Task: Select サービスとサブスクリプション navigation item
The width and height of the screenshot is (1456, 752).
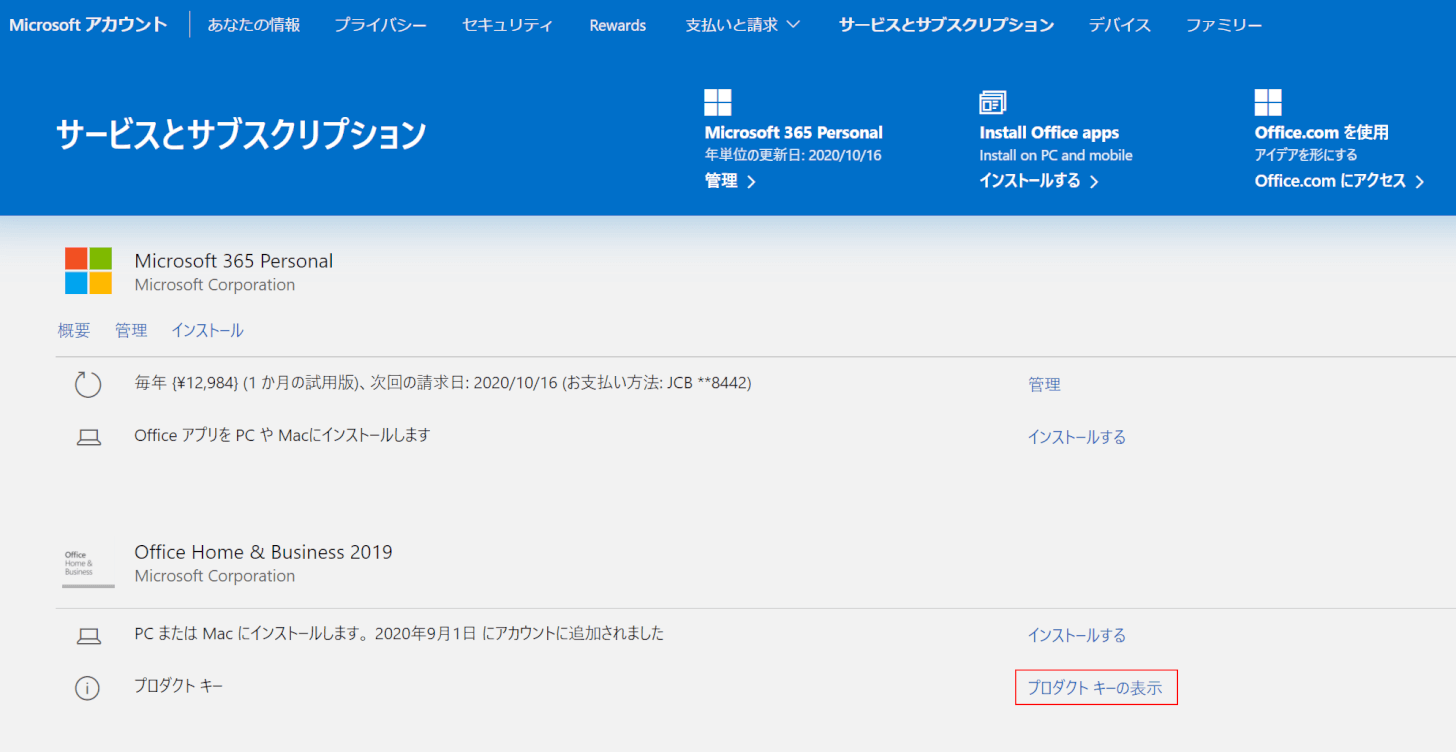Action: (x=946, y=25)
